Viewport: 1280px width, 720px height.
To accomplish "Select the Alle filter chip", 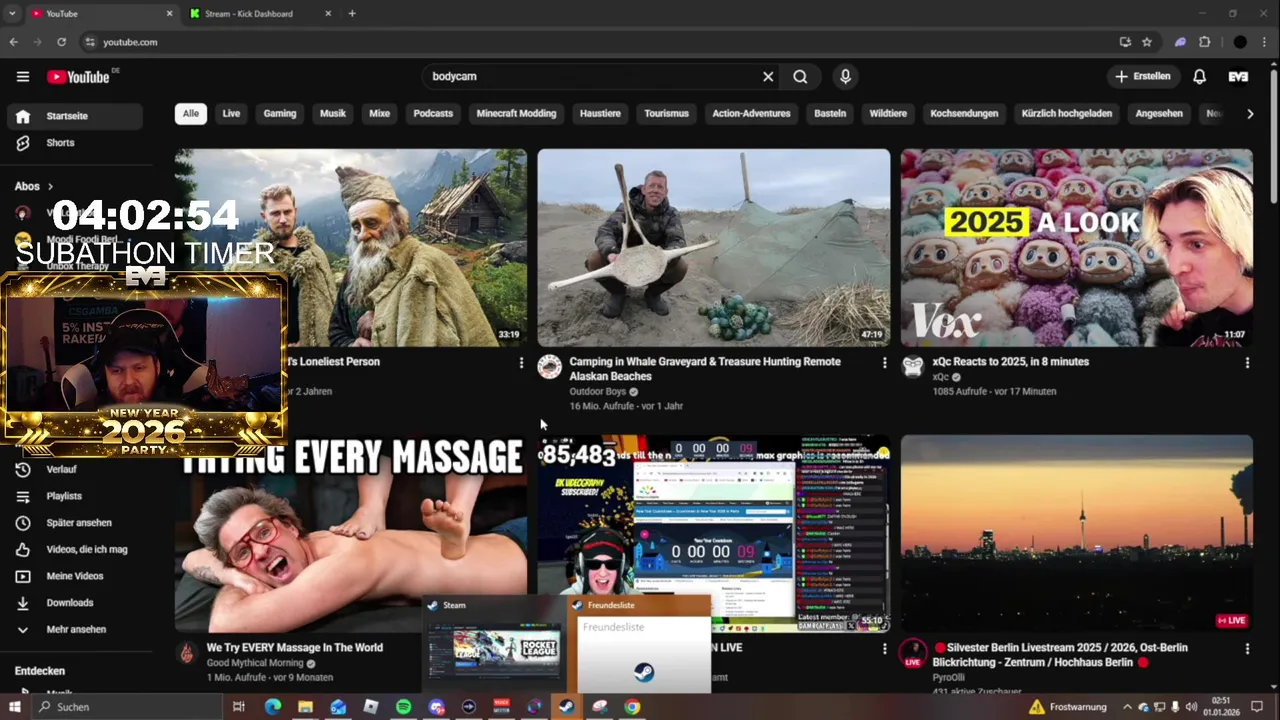I will coord(190,113).
